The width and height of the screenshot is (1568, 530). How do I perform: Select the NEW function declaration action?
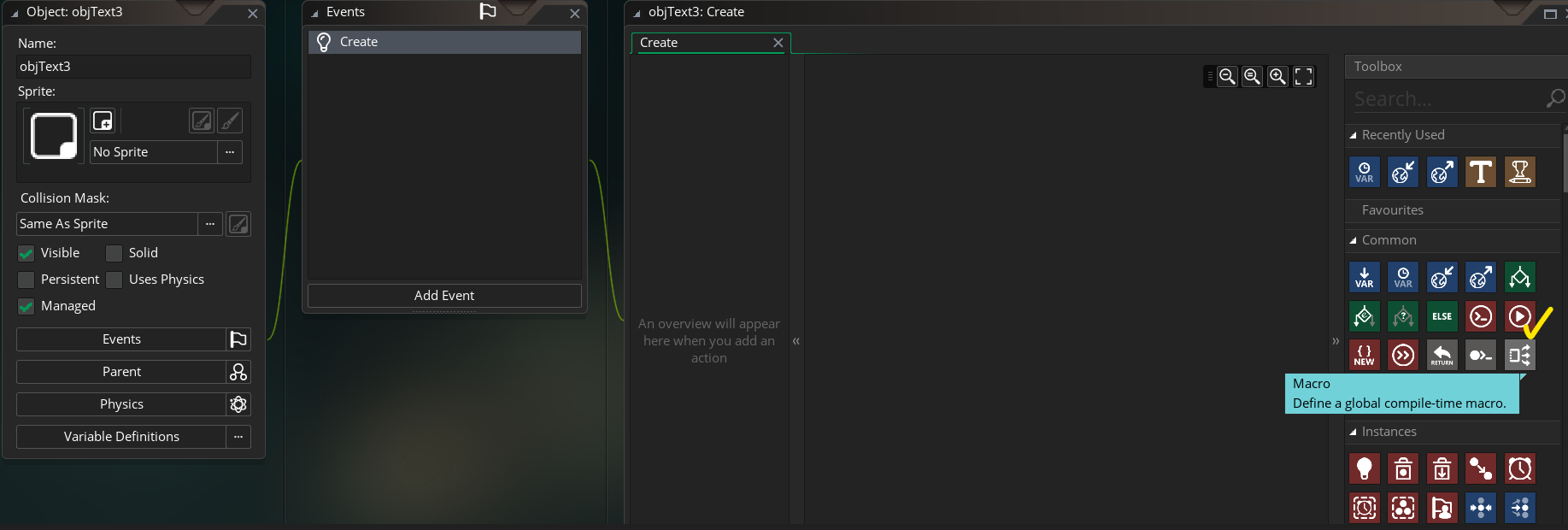1365,355
